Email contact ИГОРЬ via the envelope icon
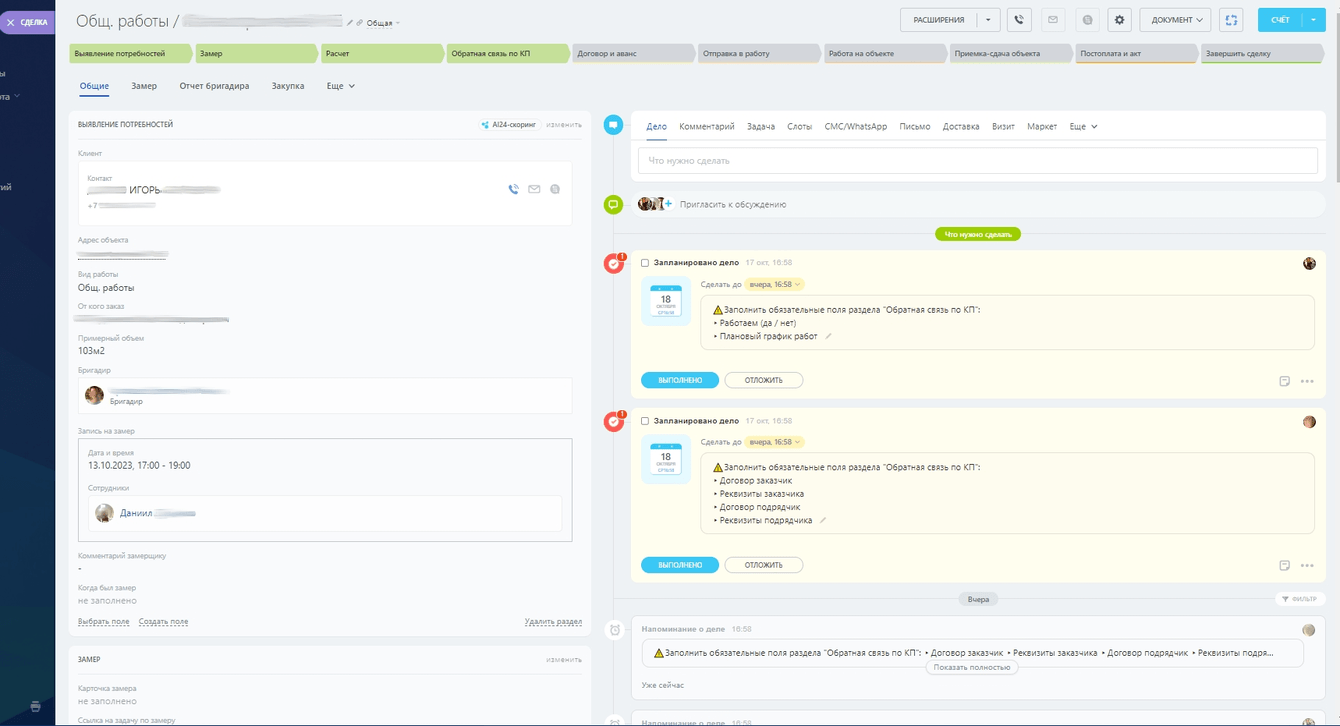This screenshot has width=1340, height=726. [534, 189]
